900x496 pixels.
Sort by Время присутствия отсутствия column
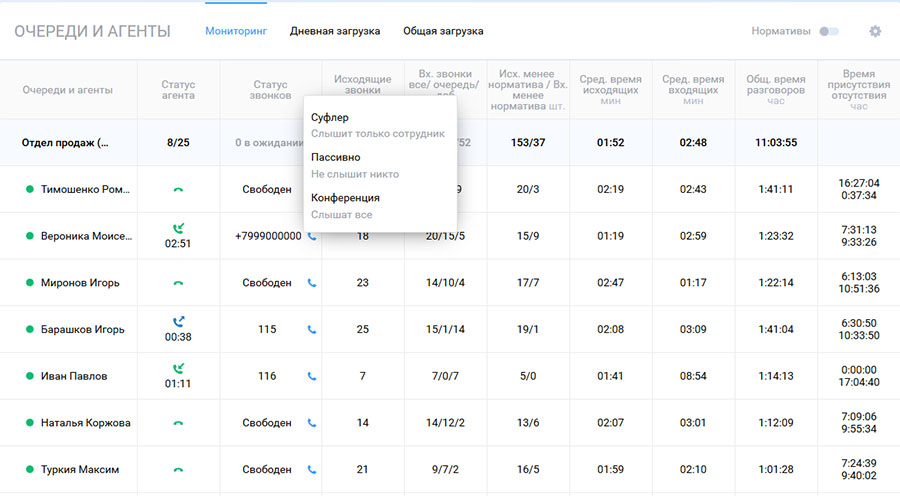coord(859,90)
